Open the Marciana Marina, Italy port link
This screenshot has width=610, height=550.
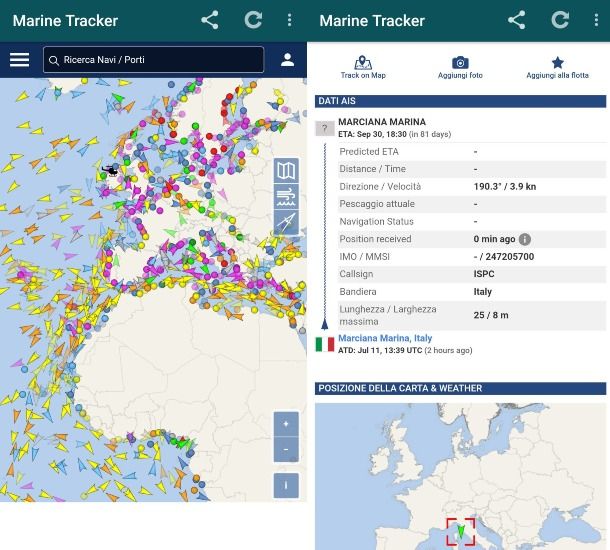[x=385, y=338]
